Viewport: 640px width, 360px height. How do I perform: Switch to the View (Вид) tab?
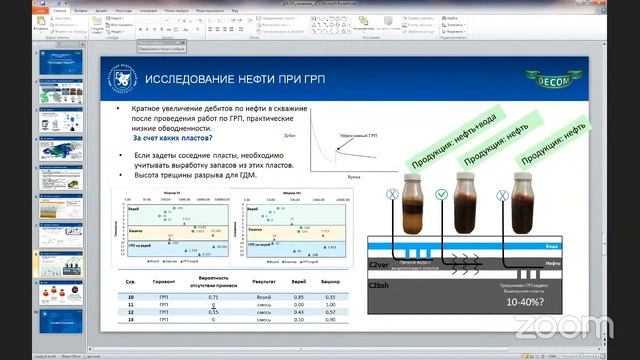click(235, 11)
